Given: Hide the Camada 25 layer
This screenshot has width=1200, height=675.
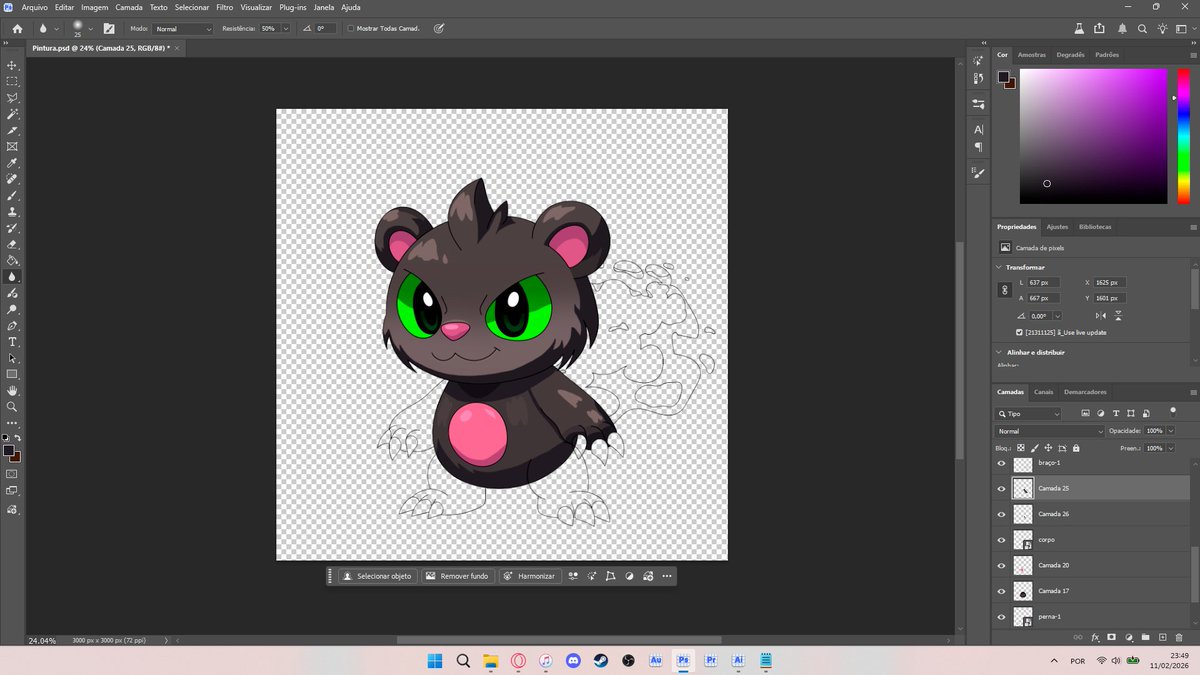Looking at the screenshot, I should (1001, 488).
